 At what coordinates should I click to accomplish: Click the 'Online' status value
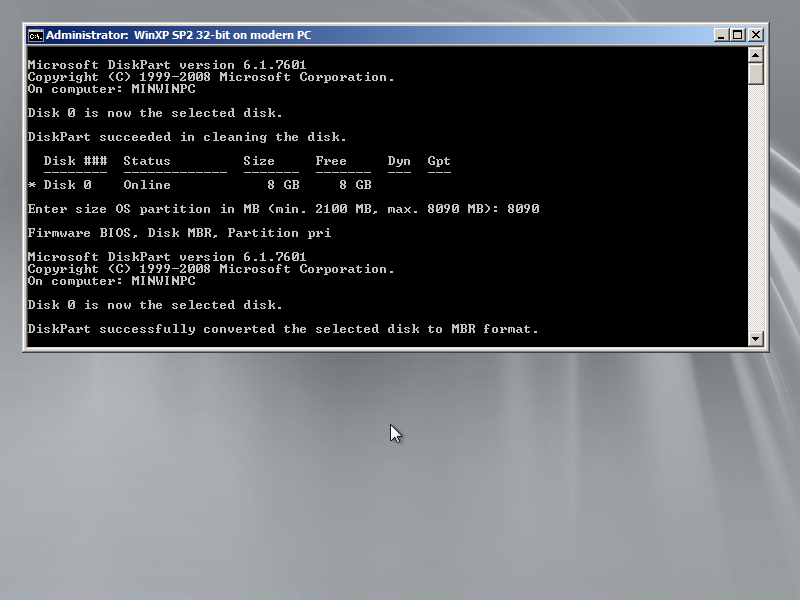[147, 185]
